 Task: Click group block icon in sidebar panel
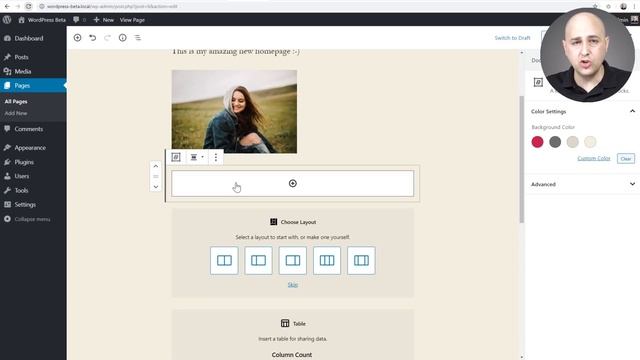tap(538, 82)
